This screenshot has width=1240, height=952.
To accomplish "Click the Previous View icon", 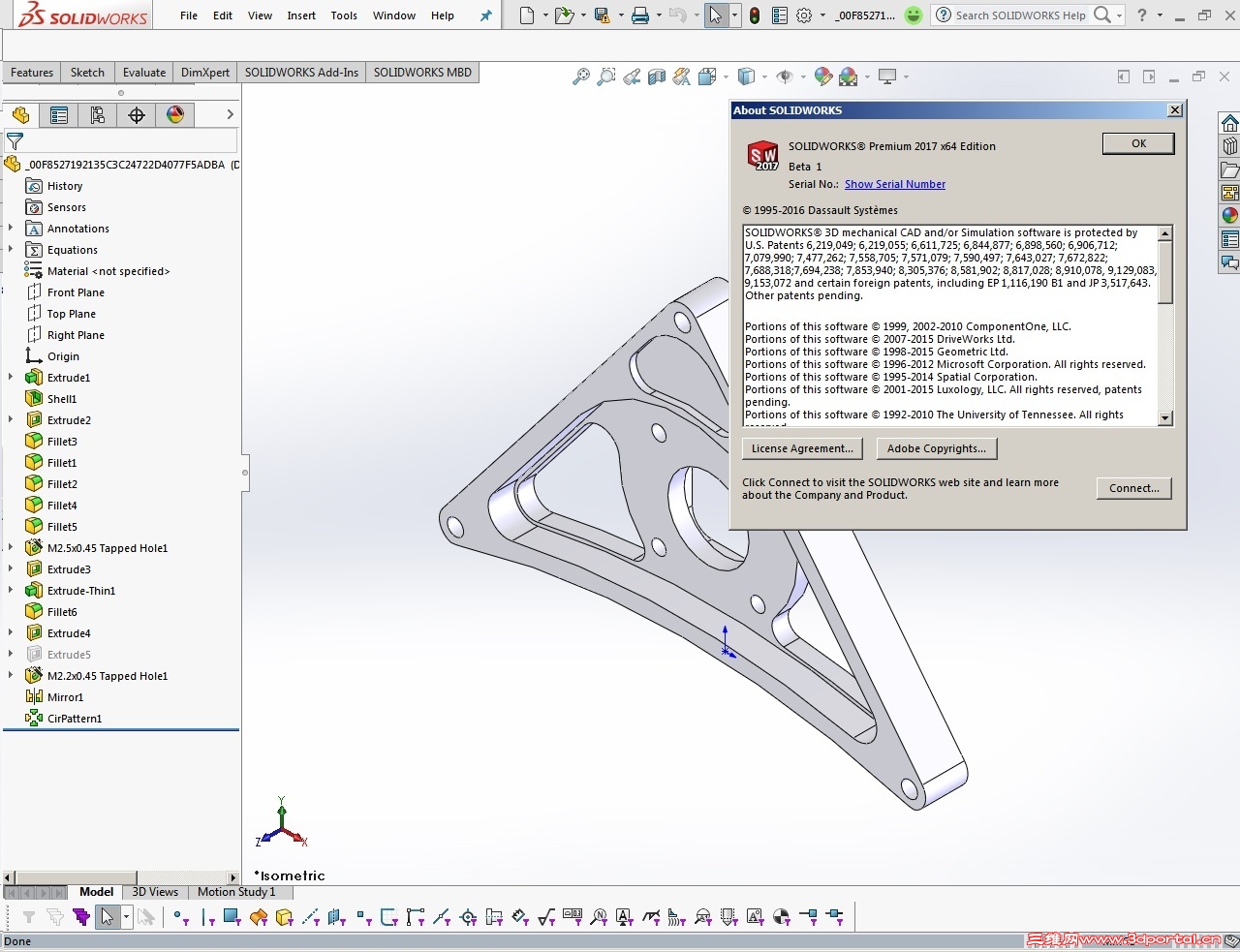I will [x=632, y=77].
